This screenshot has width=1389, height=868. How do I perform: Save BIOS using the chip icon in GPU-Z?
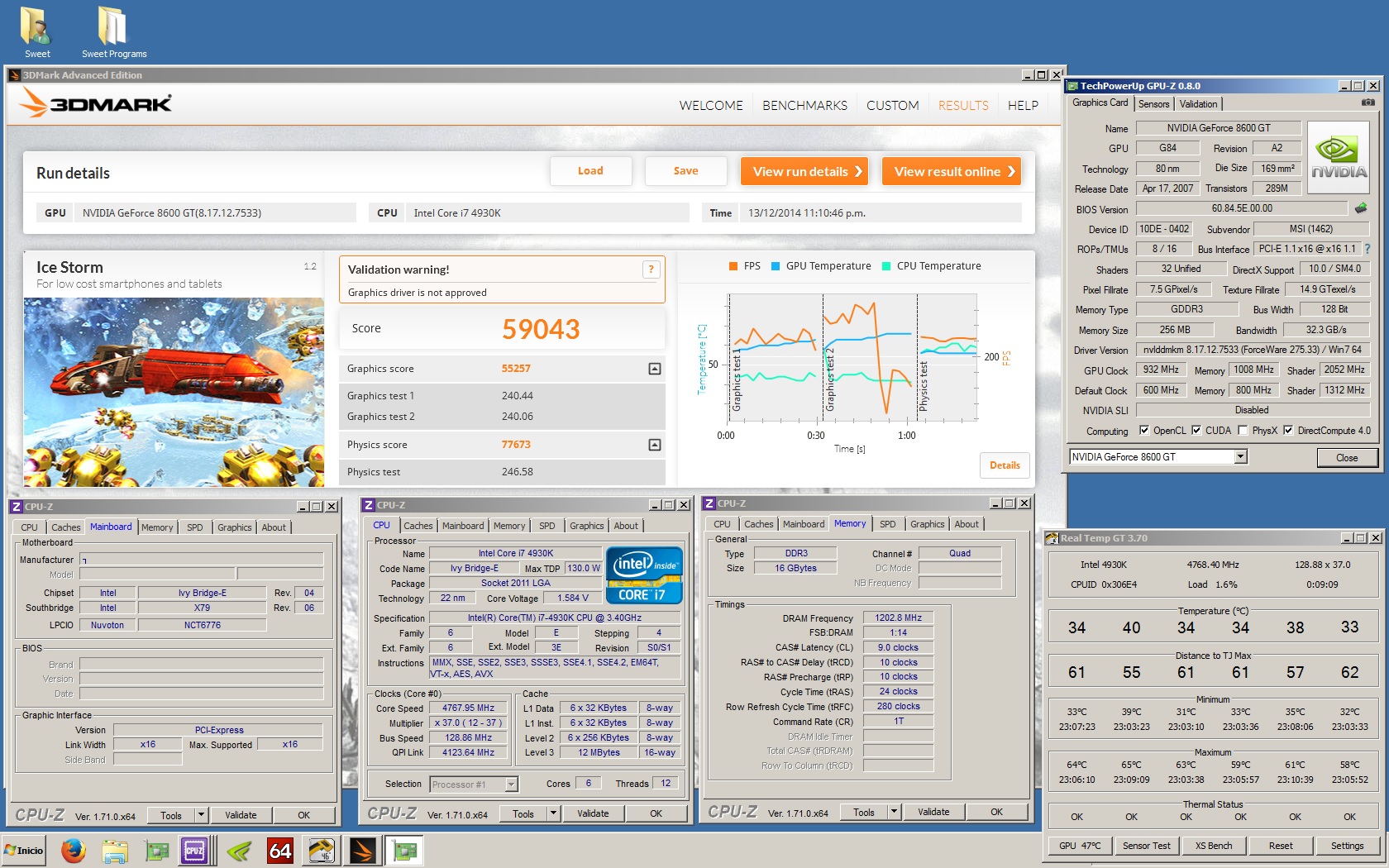point(1361,208)
